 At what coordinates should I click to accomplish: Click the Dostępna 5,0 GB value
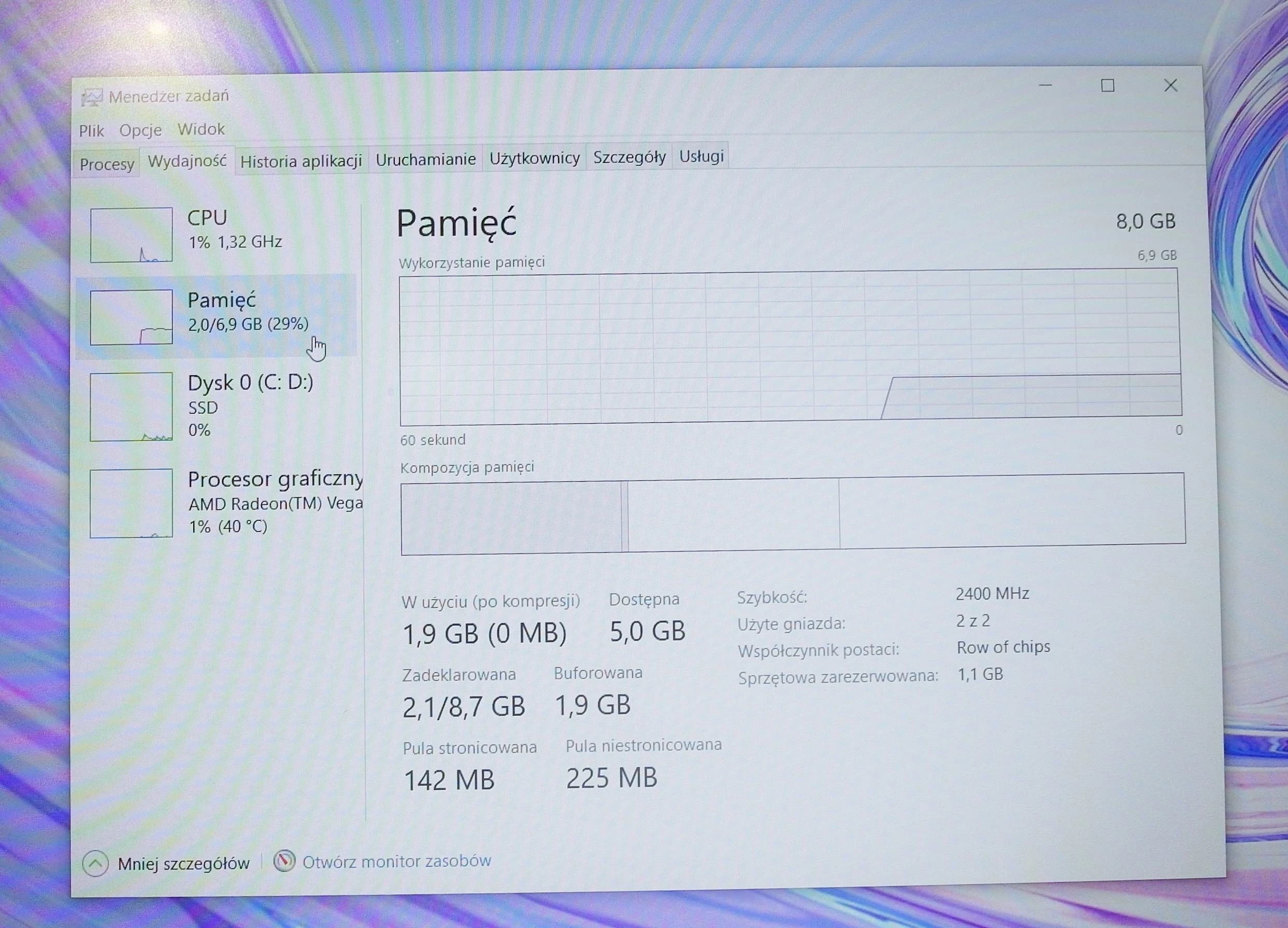click(648, 631)
